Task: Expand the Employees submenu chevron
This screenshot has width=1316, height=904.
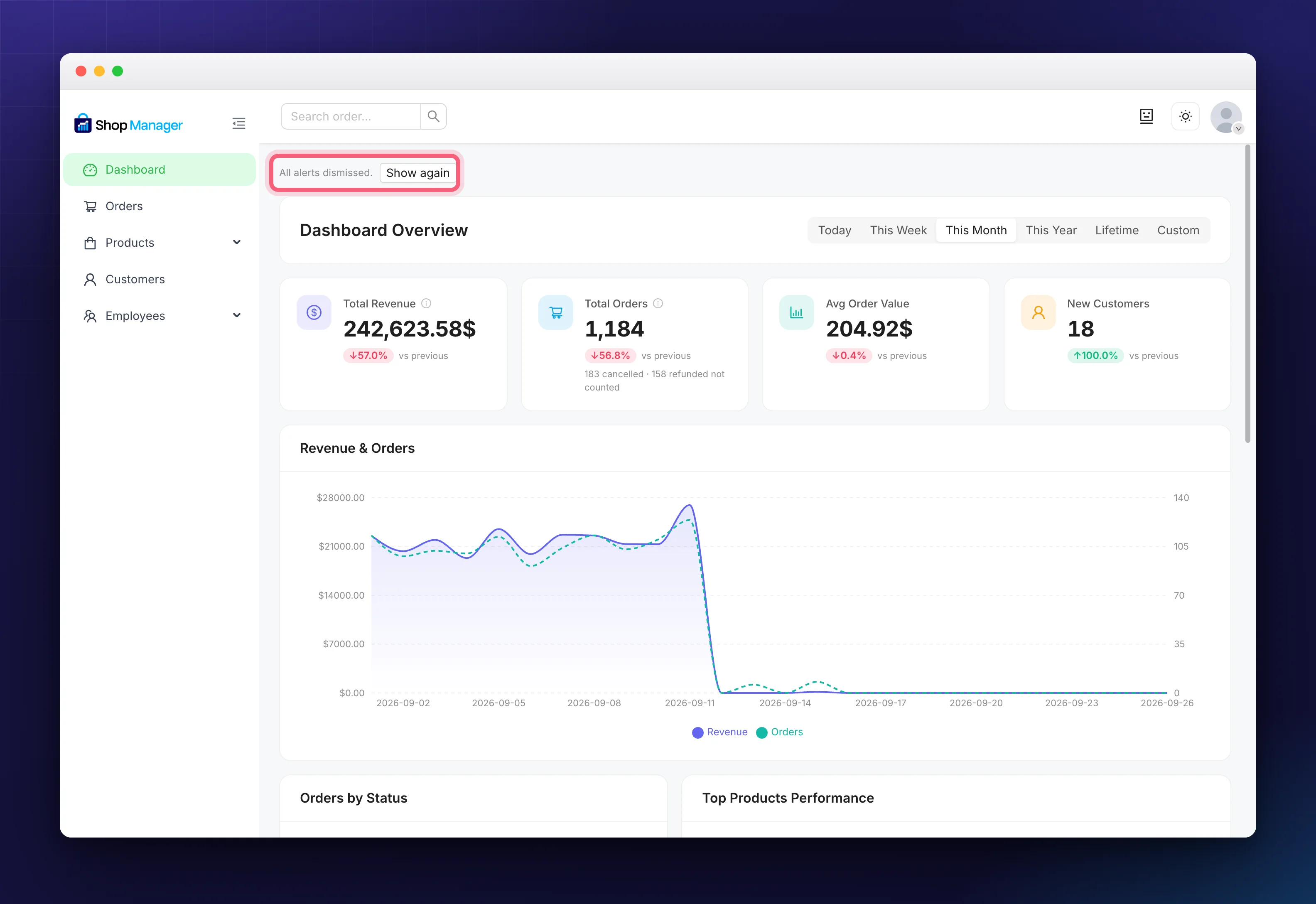Action: [x=237, y=315]
